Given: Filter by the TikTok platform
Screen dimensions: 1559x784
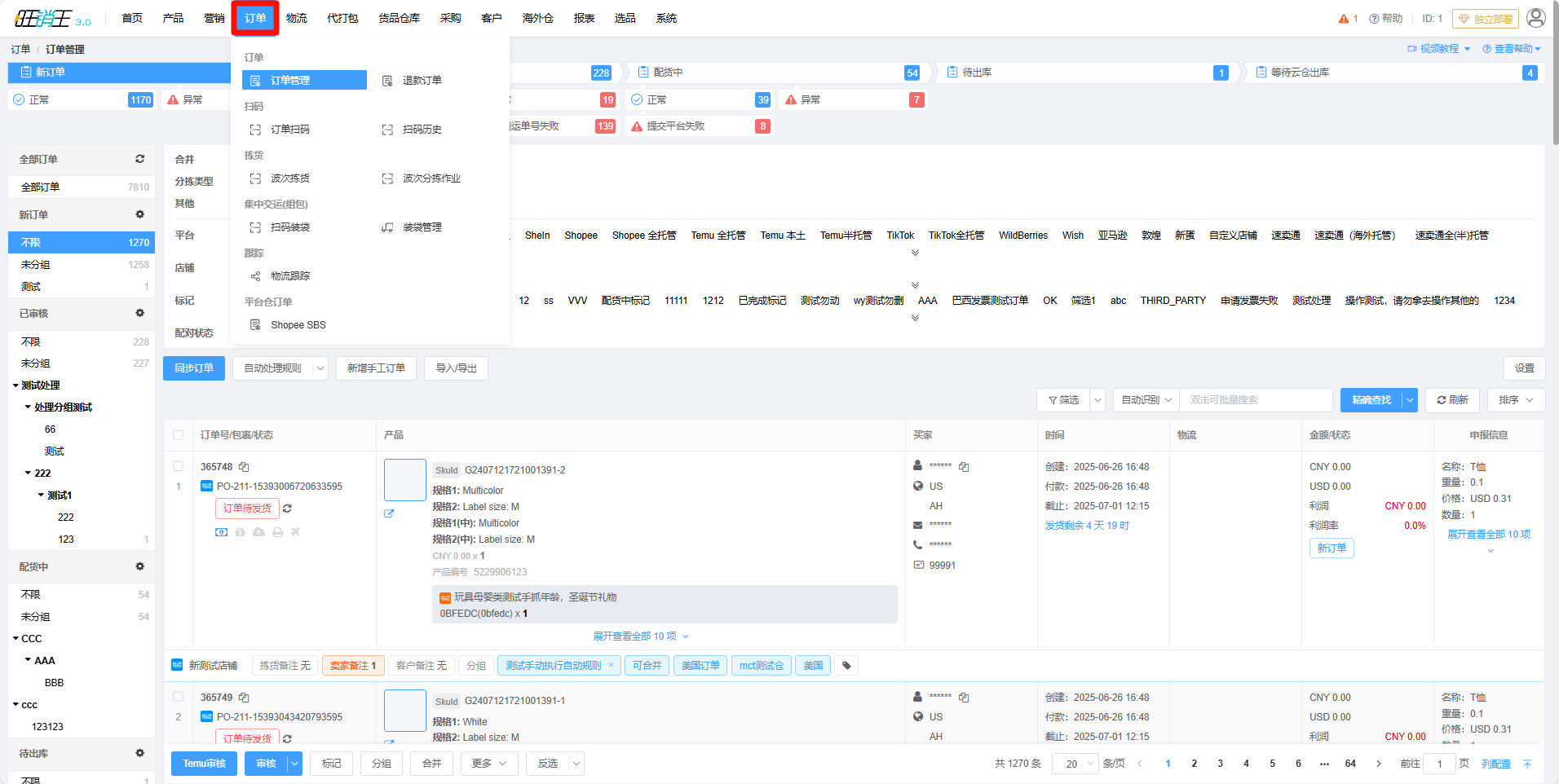Looking at the screenshot, I should (900, 236).
